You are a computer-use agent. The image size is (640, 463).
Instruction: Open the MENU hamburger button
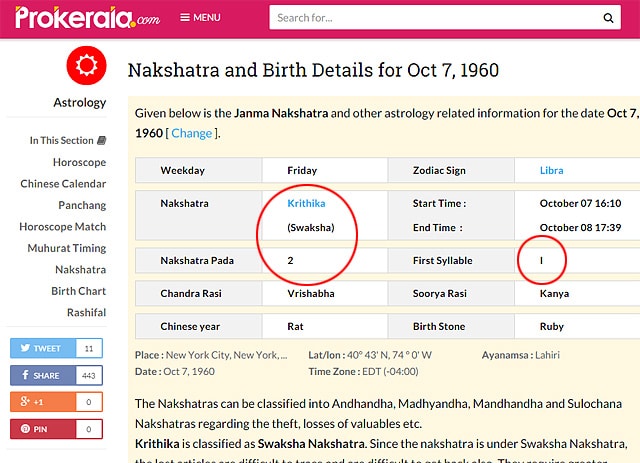(x=200, y=18)
